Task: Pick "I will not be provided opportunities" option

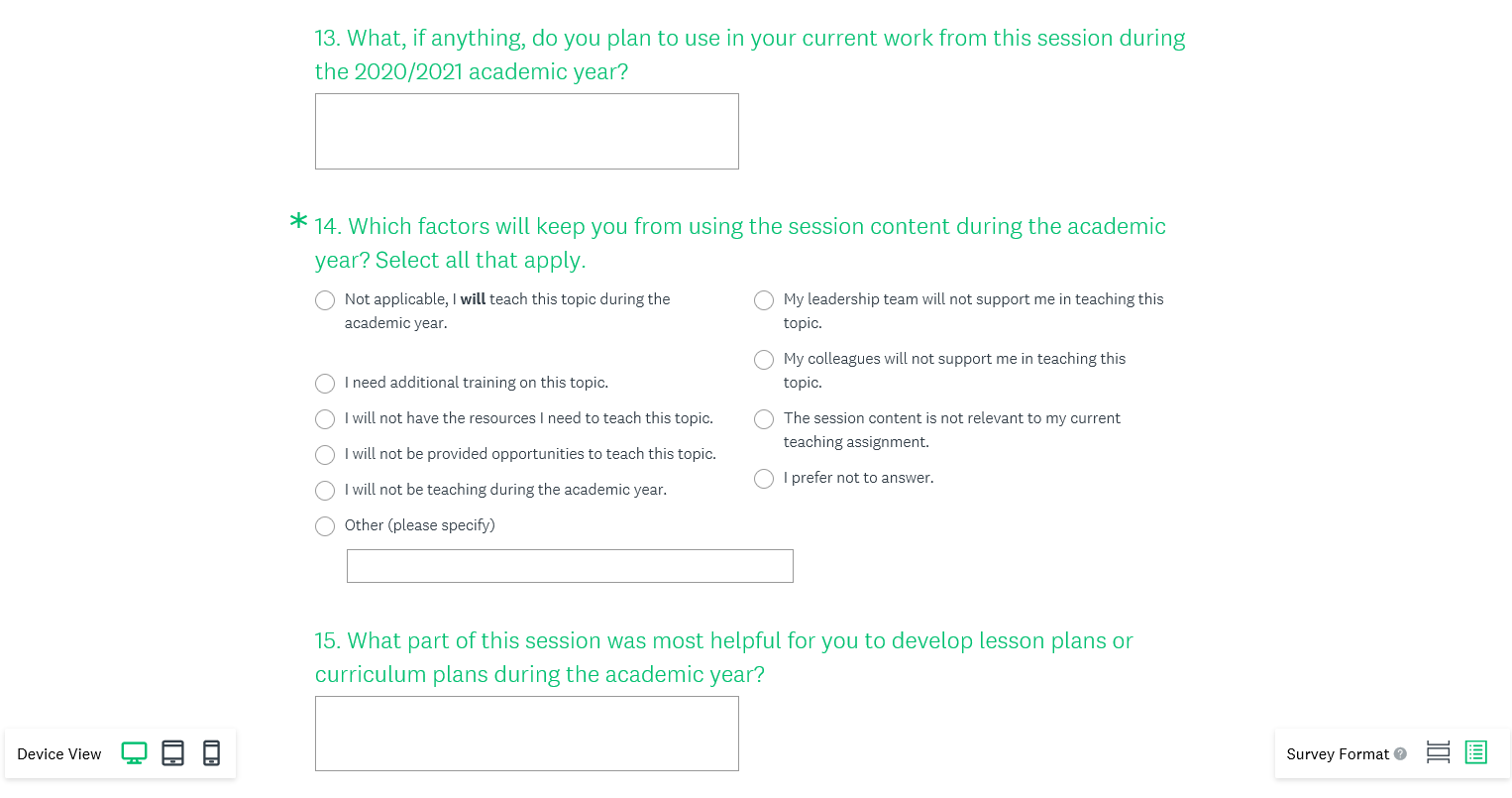Action: click(x=325, y=455)
